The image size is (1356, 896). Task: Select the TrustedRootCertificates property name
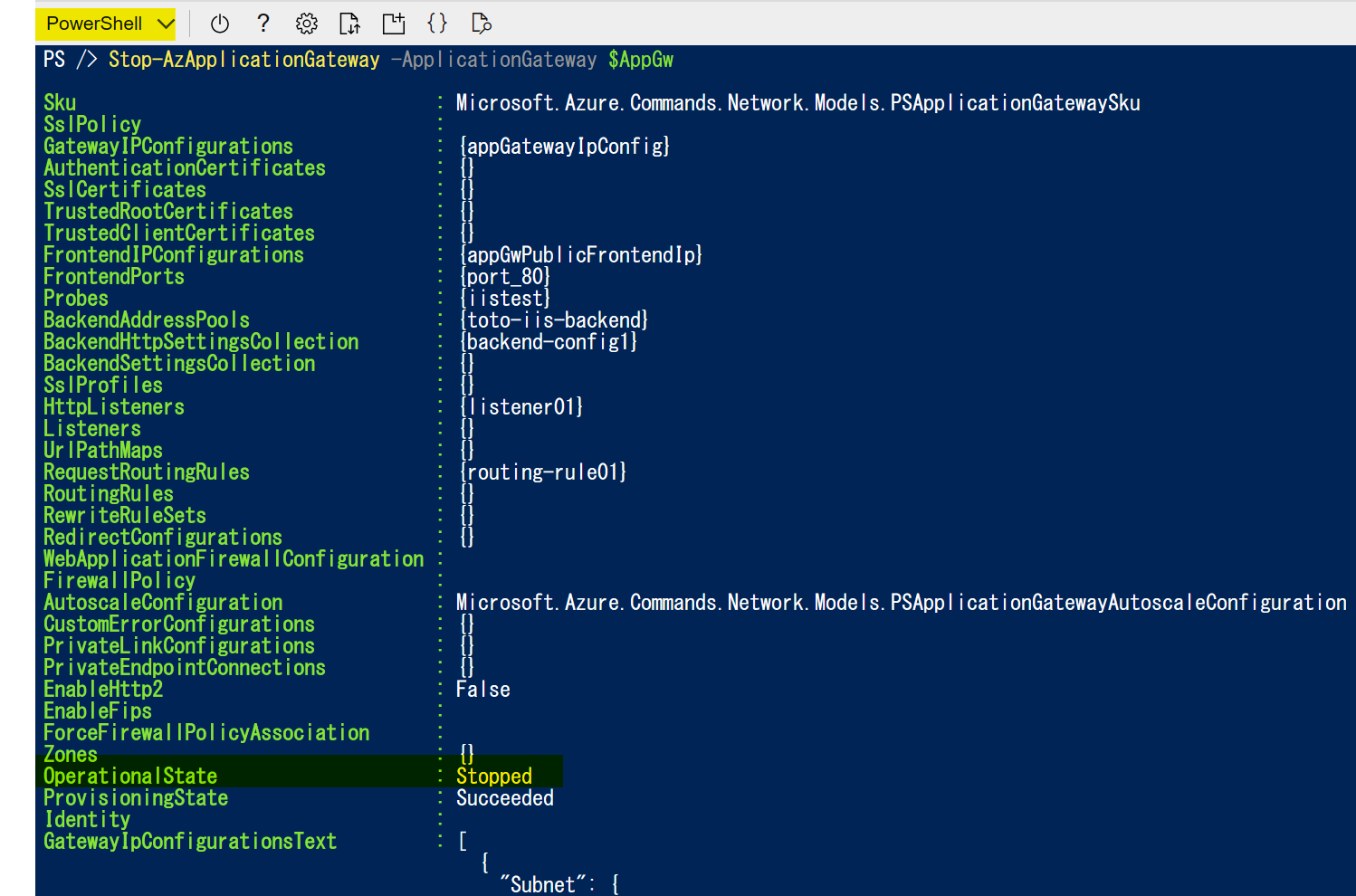[168, 212]
